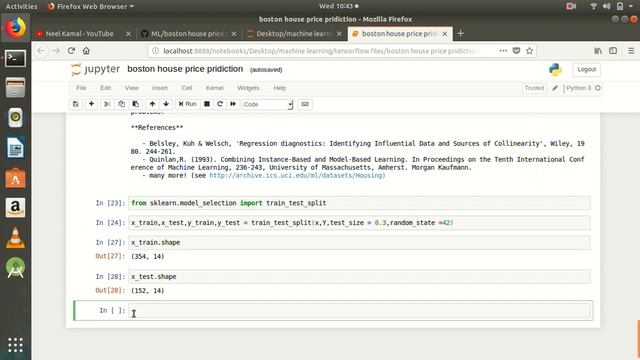Show applications grid in dock

click(16, 345)
